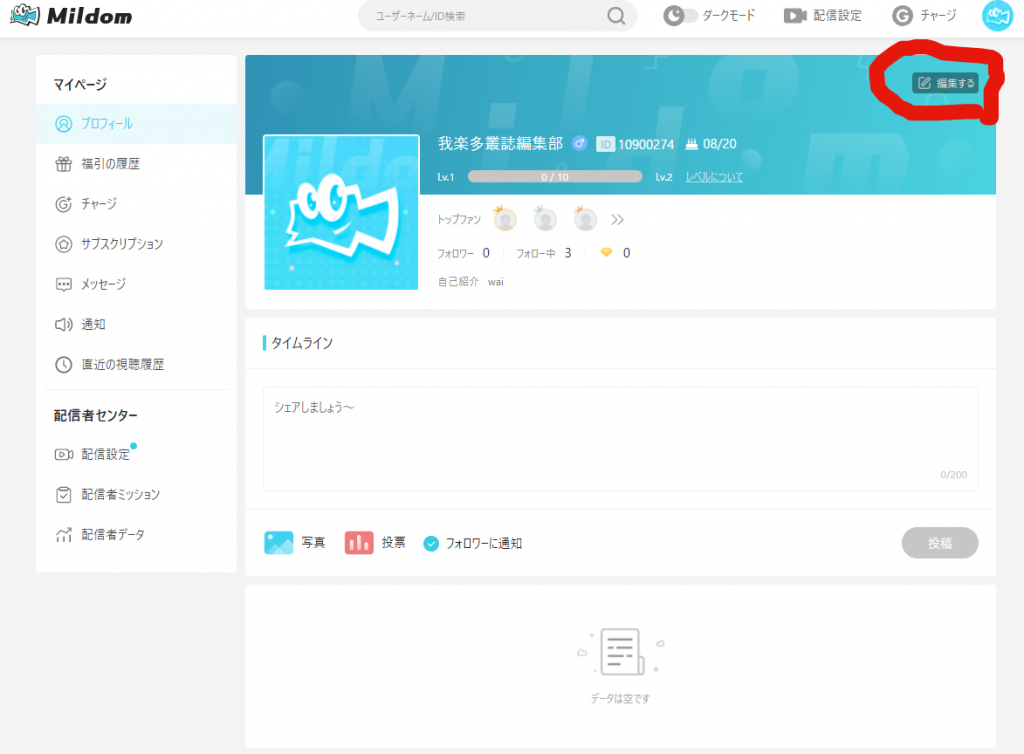The image size is (1024, 754).
Task: Open 福引の履歴 sidebar item
Action: 110,164
